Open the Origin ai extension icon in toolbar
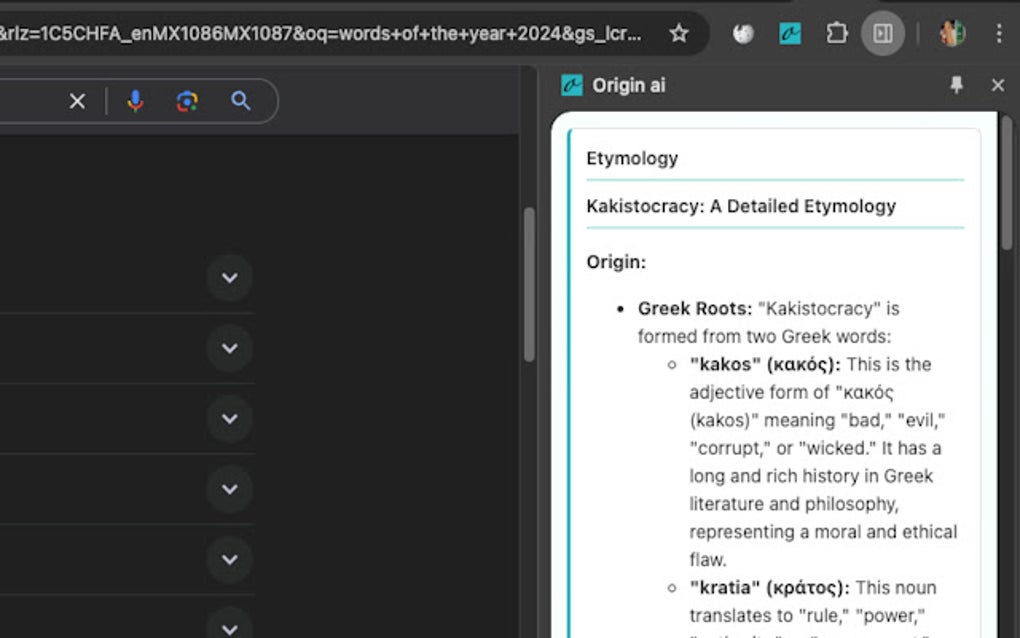1020x638 pixels. pyautogui.click(x=790, y=33)
